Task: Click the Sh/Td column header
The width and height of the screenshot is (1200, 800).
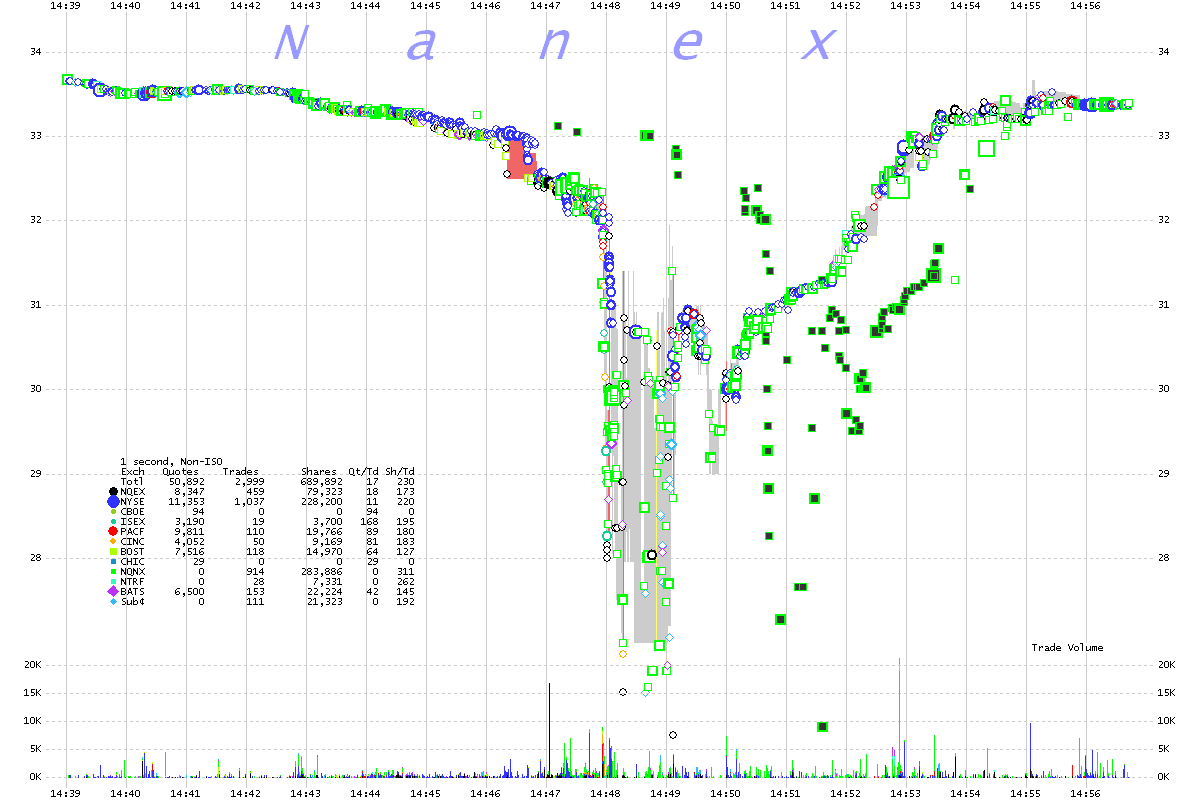Action: click(x=400, y=471)
